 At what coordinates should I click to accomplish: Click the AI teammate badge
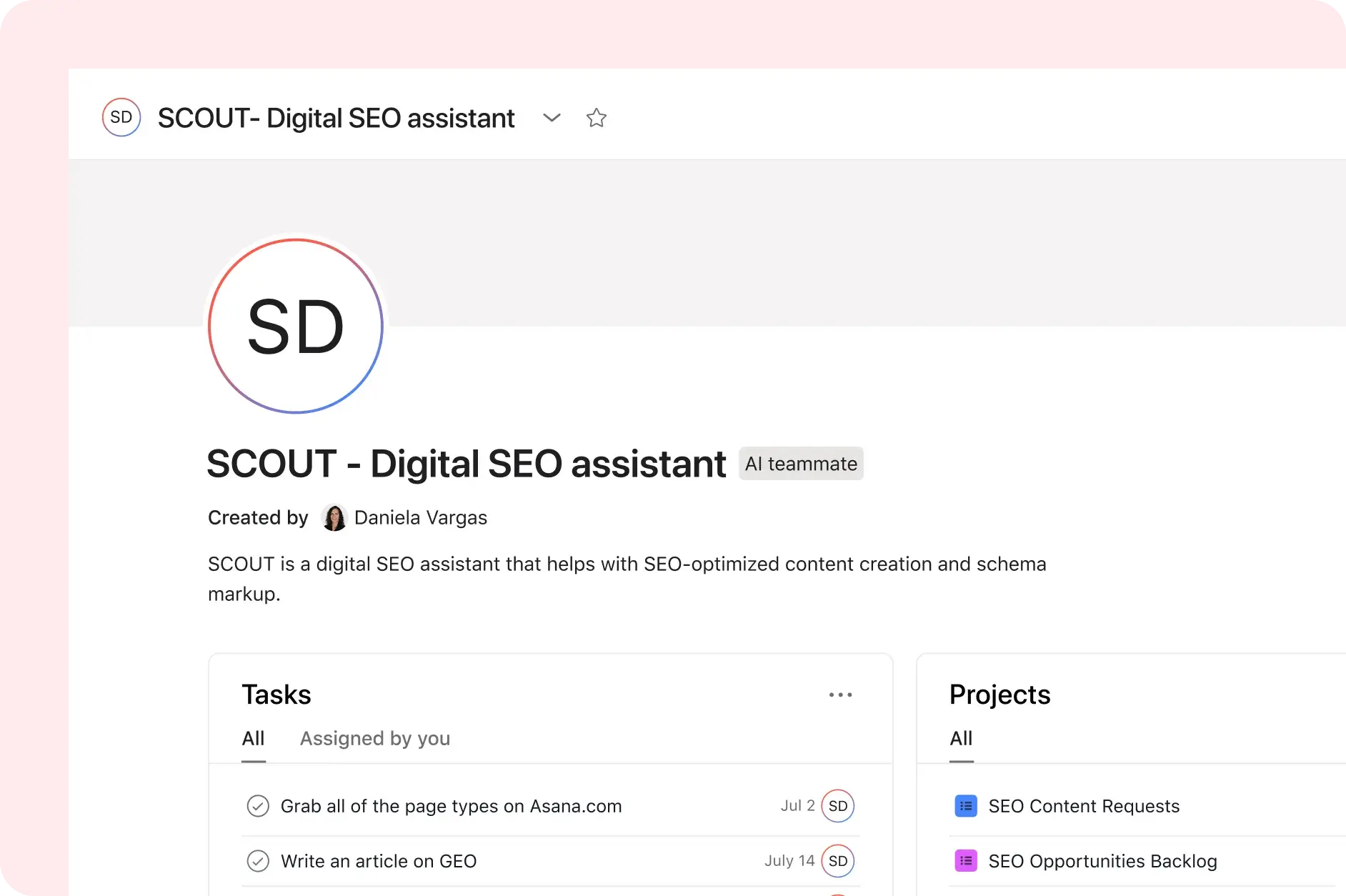coord(801,463)
